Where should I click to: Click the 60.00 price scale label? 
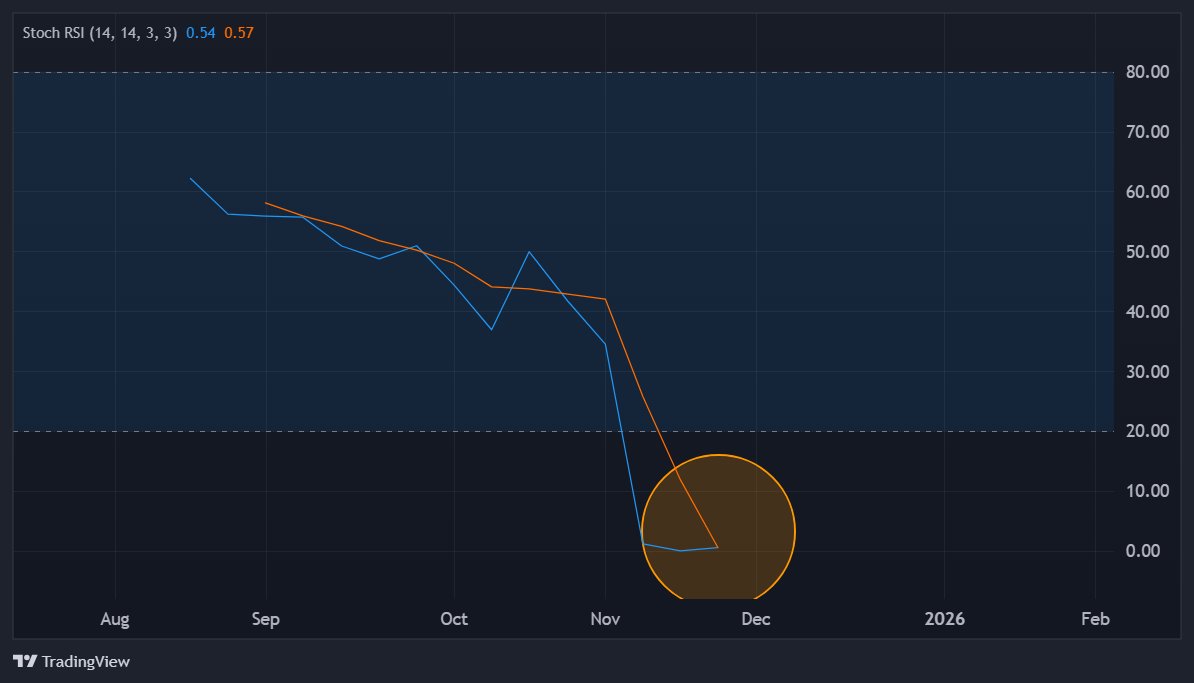tap(1147, 192)
